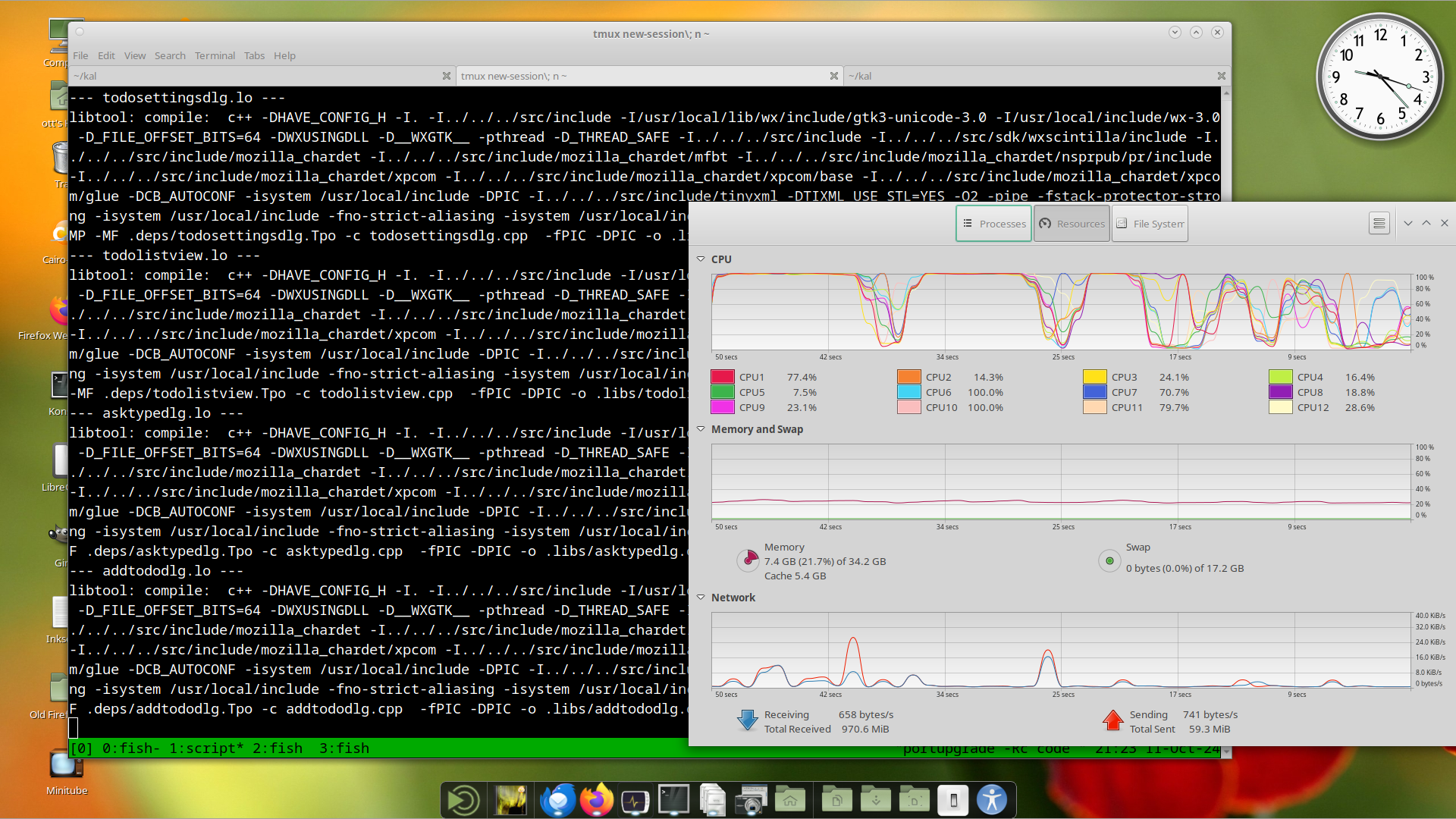Open System Monitor hamburger menu button
The height and width of the screenshot is (819, 1456).
(x=1379, y=224)
